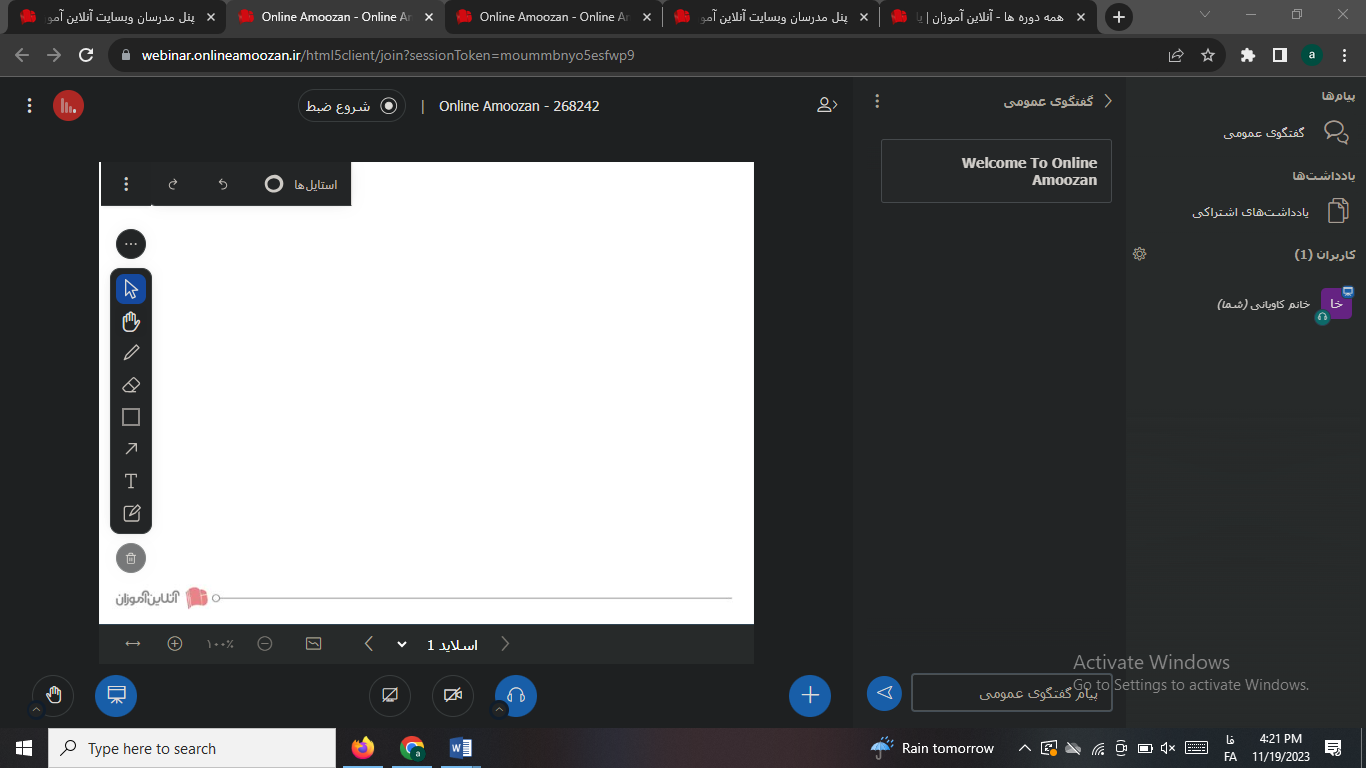
Task: Open the round more-tools ellipsis above toolbar
Action: tap(131, 244)
